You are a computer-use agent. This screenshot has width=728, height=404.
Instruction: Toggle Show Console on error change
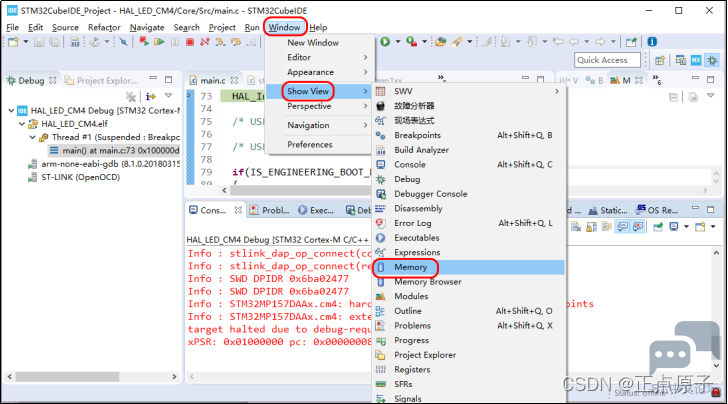[x=638, y=227]
